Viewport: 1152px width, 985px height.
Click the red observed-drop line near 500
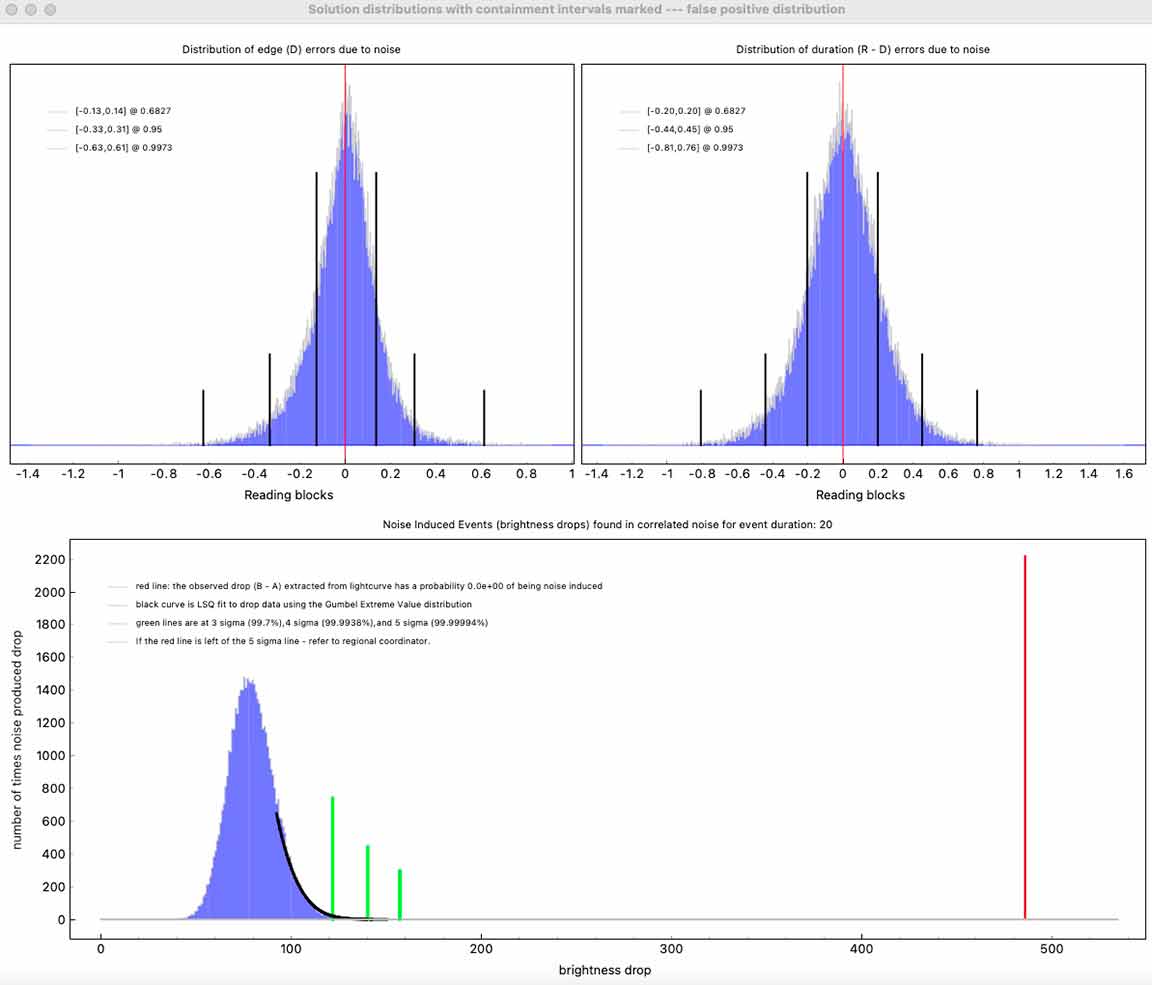point(1025,737)
